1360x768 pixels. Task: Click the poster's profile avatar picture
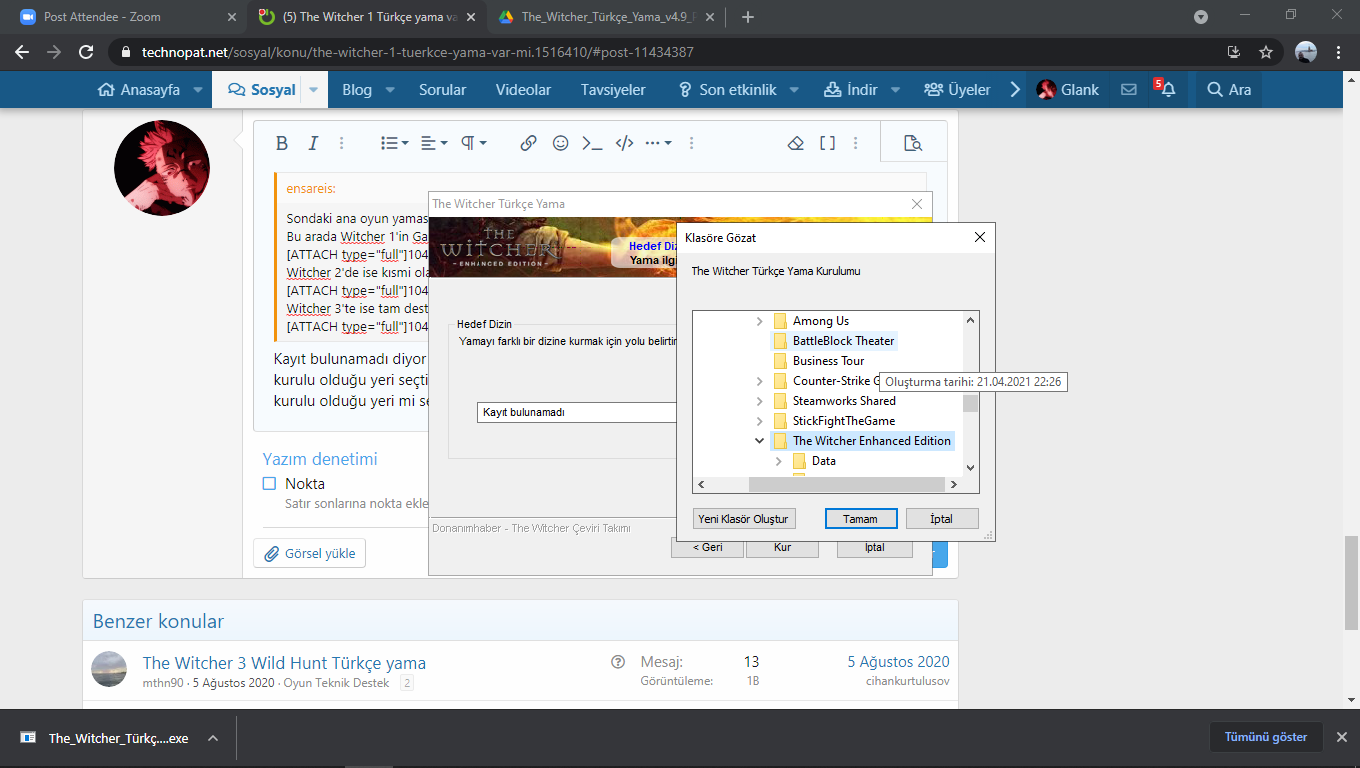pyautogui.click(x=162, y=169)
